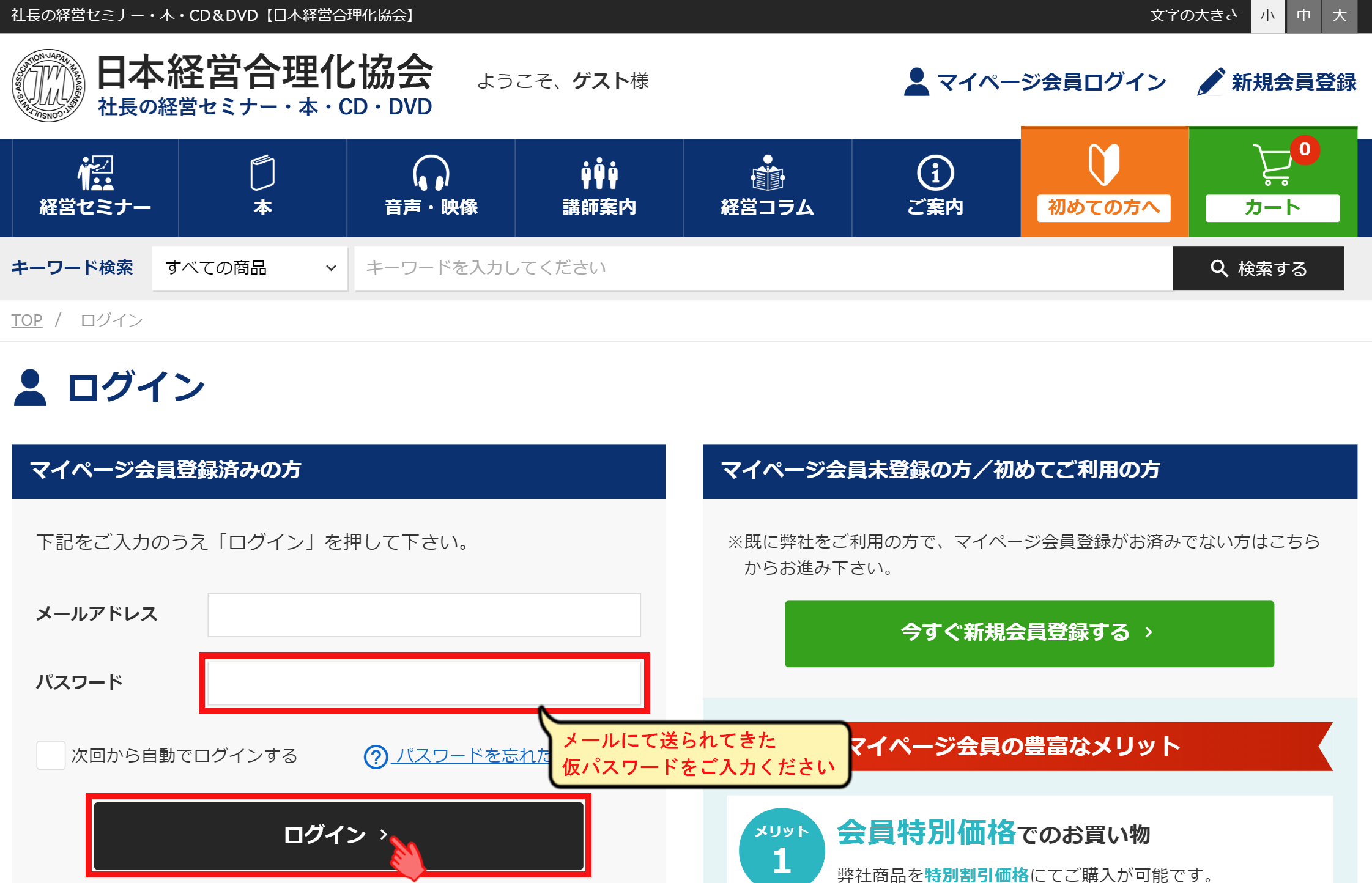1372x883 pixels.
Task: Go to TOP breadcrumb link
Action: pos(27,320)
